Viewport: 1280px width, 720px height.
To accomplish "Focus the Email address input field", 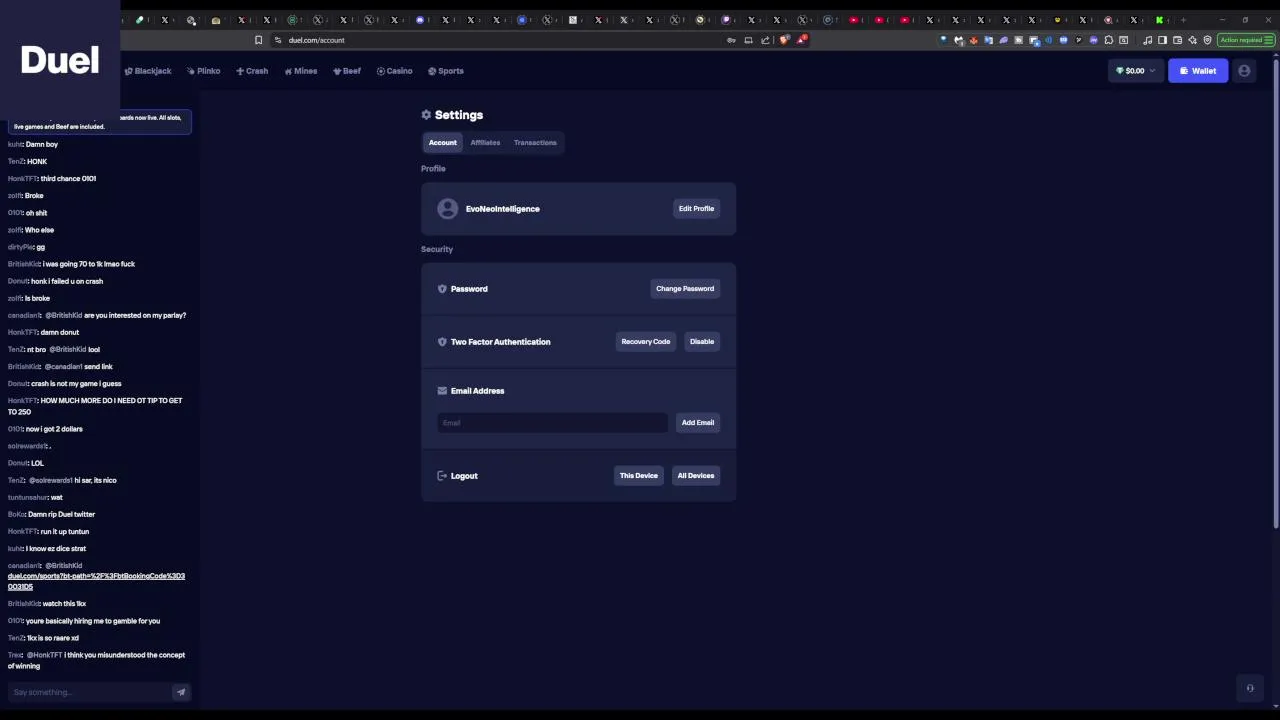I will click(x=552, y=422).
